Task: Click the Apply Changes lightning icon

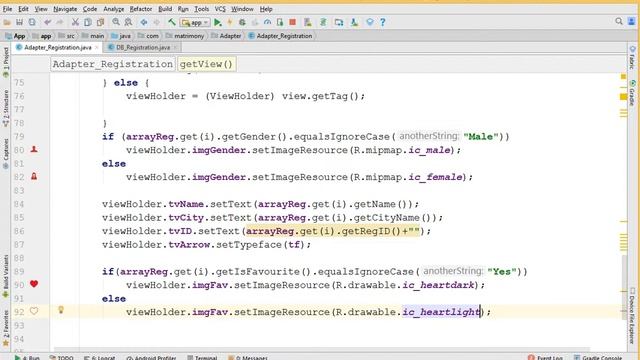Action: pos(230,22)
